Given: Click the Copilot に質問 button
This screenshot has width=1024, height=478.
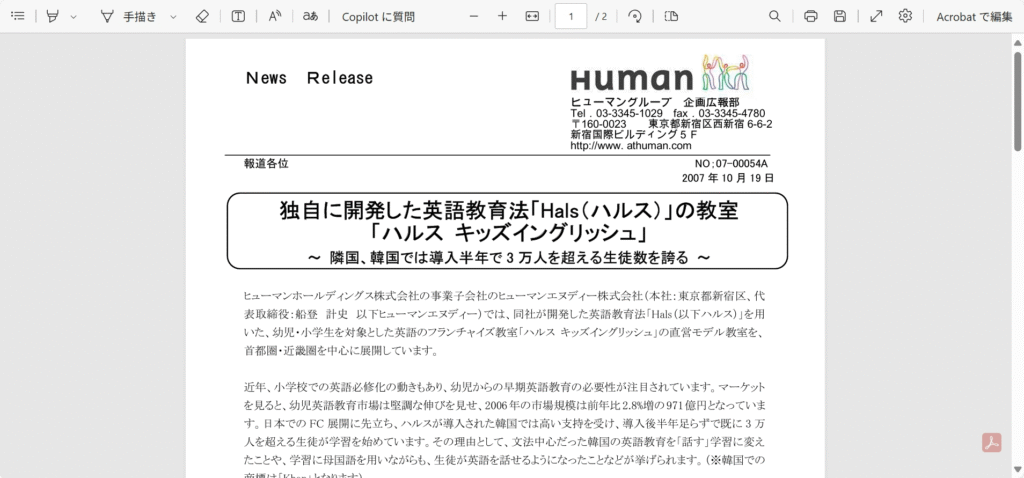Looking at the screenshot, I should point(378,16).
